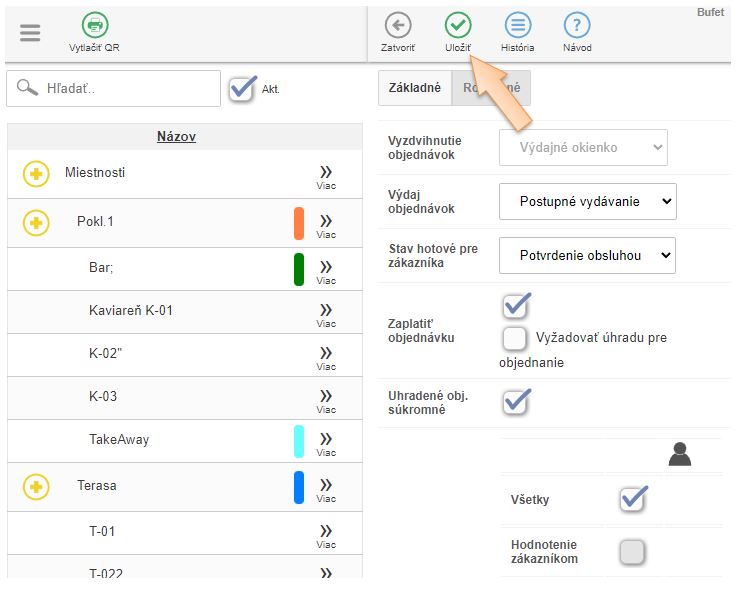
Task: Uncheck Uhradené obj. súkromné checkbox
Action: (516, 401)
